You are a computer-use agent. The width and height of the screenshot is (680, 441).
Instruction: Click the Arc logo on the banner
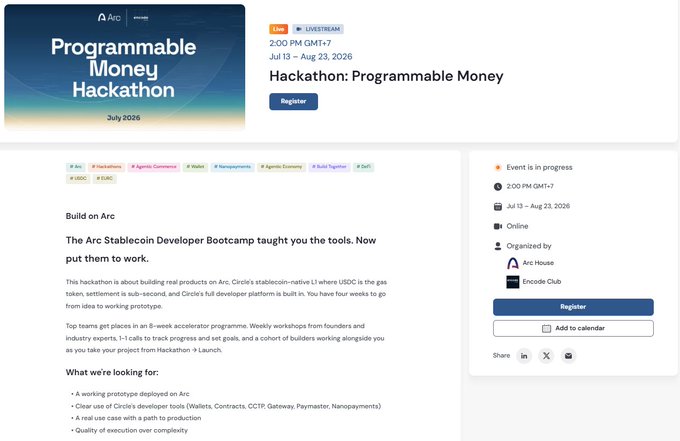(109, 17)
